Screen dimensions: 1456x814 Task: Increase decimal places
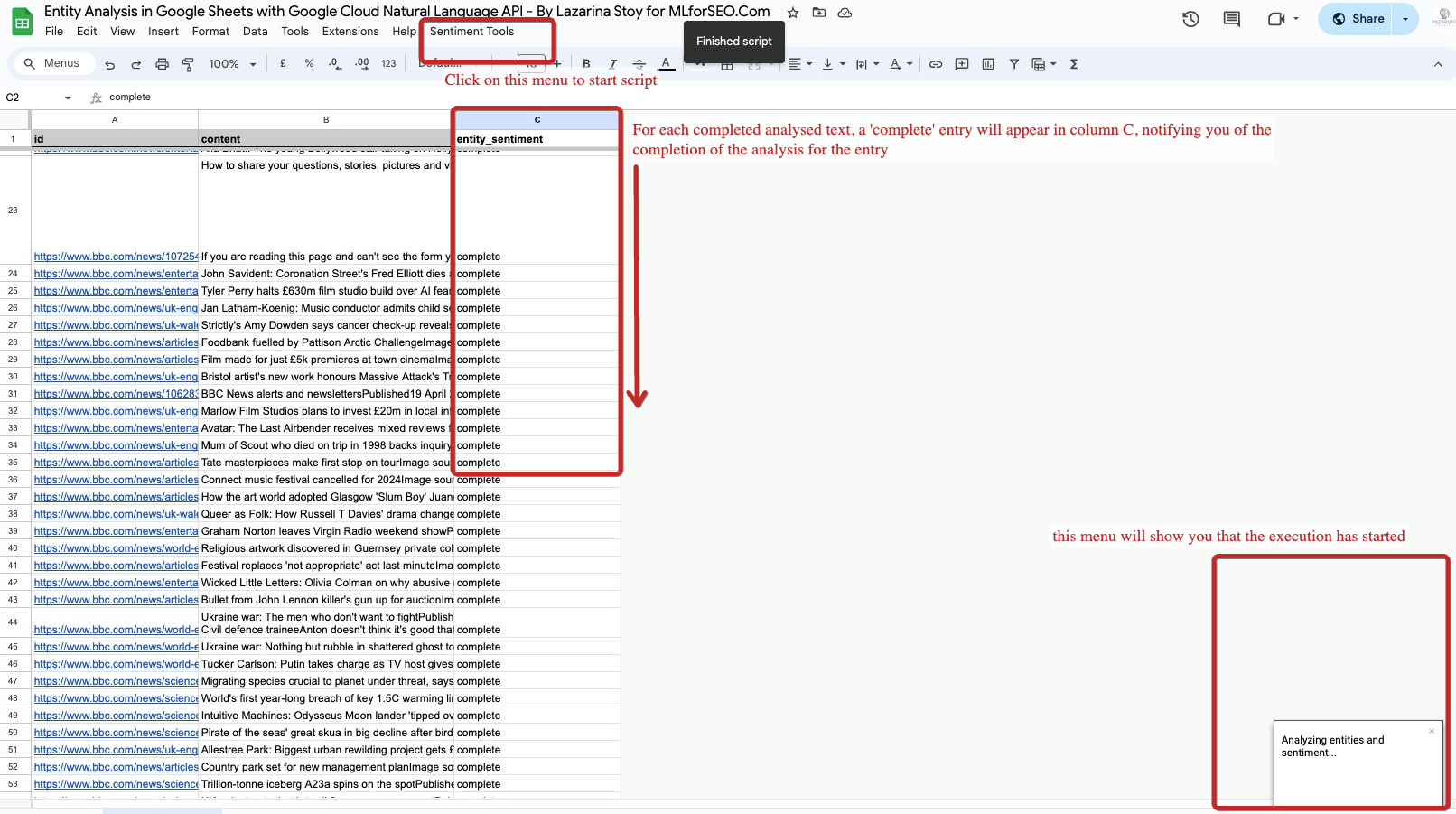click(361, 63)
